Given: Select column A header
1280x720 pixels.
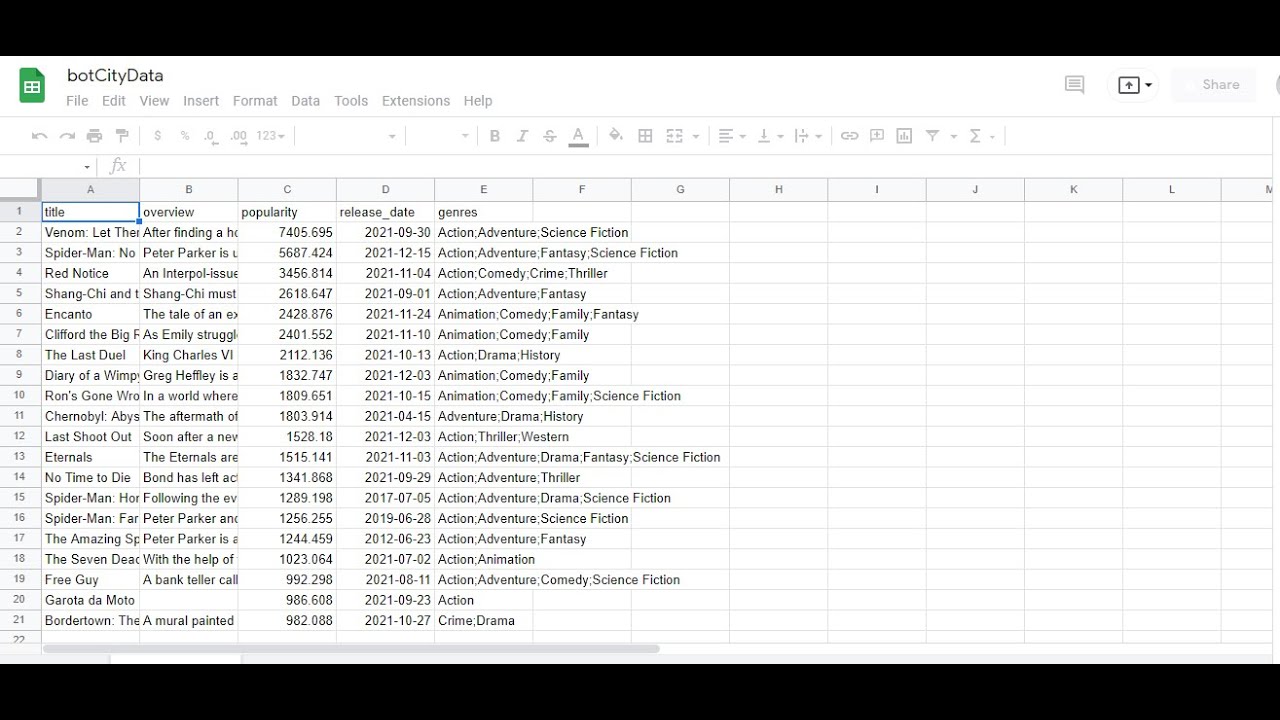Looking at the screenshot, I should 90,189.
